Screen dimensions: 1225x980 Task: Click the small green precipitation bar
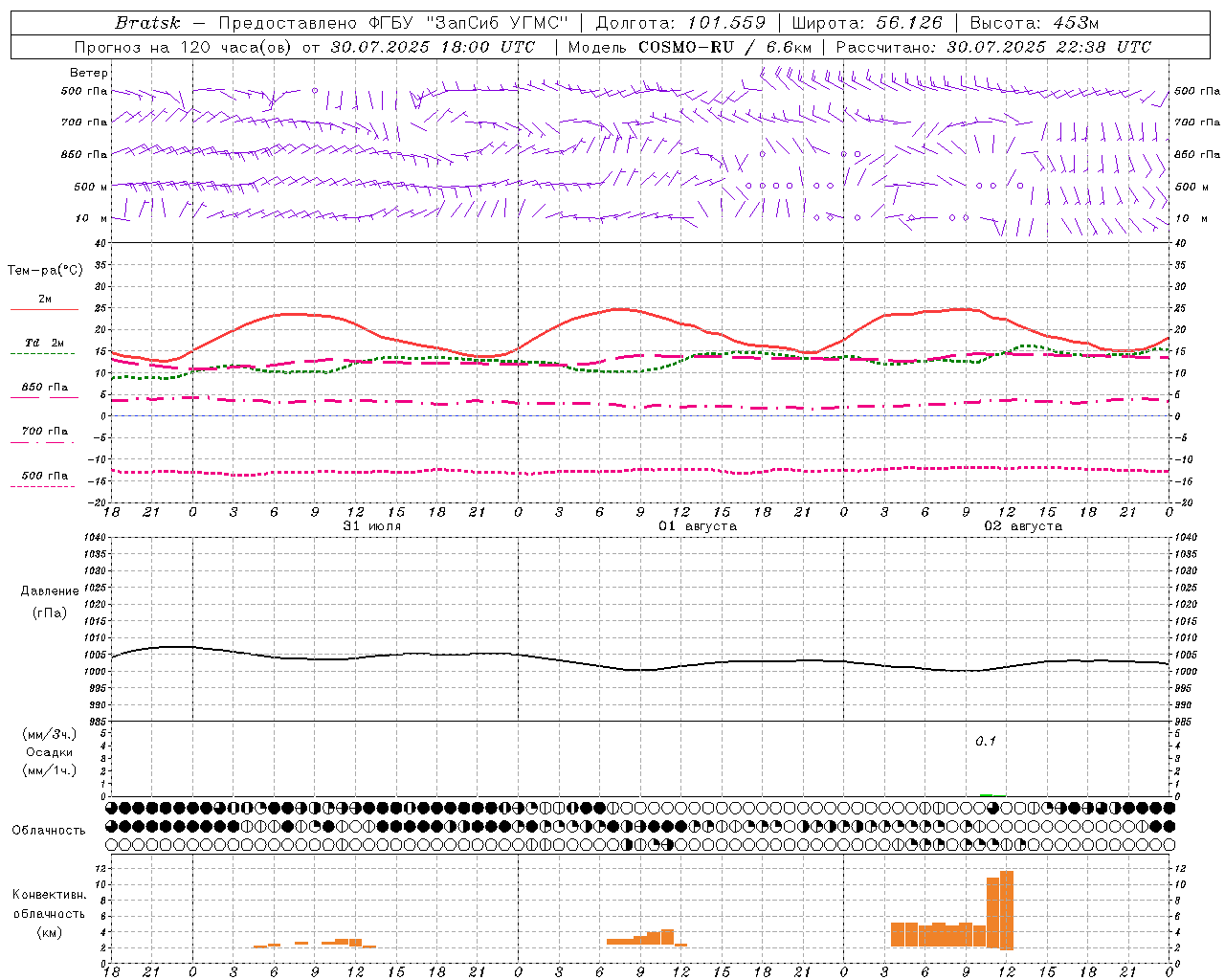coord(987,794)
